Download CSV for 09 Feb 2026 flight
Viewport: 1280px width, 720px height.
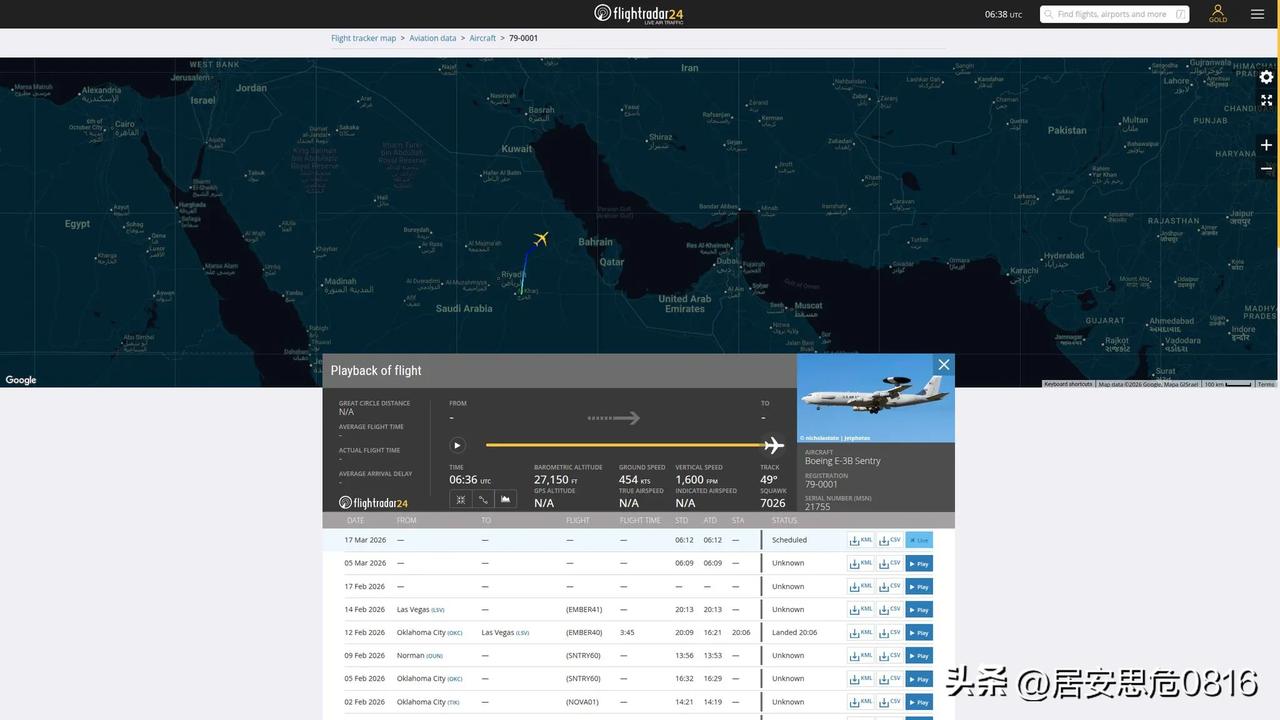point(889,655)
